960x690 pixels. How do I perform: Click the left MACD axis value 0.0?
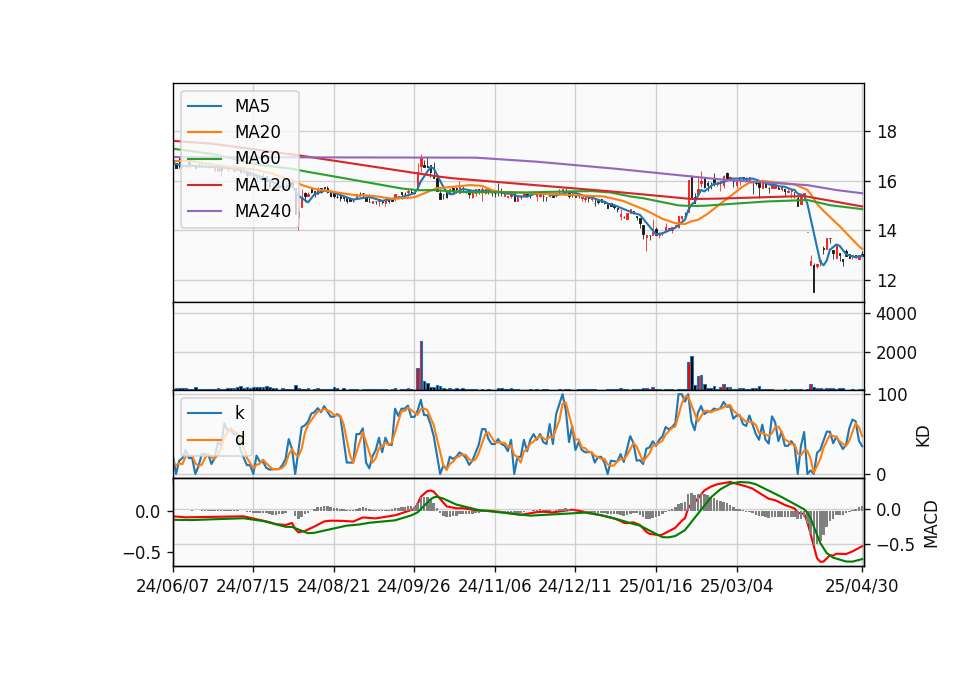pyautogui.click(x=148, y=512)
